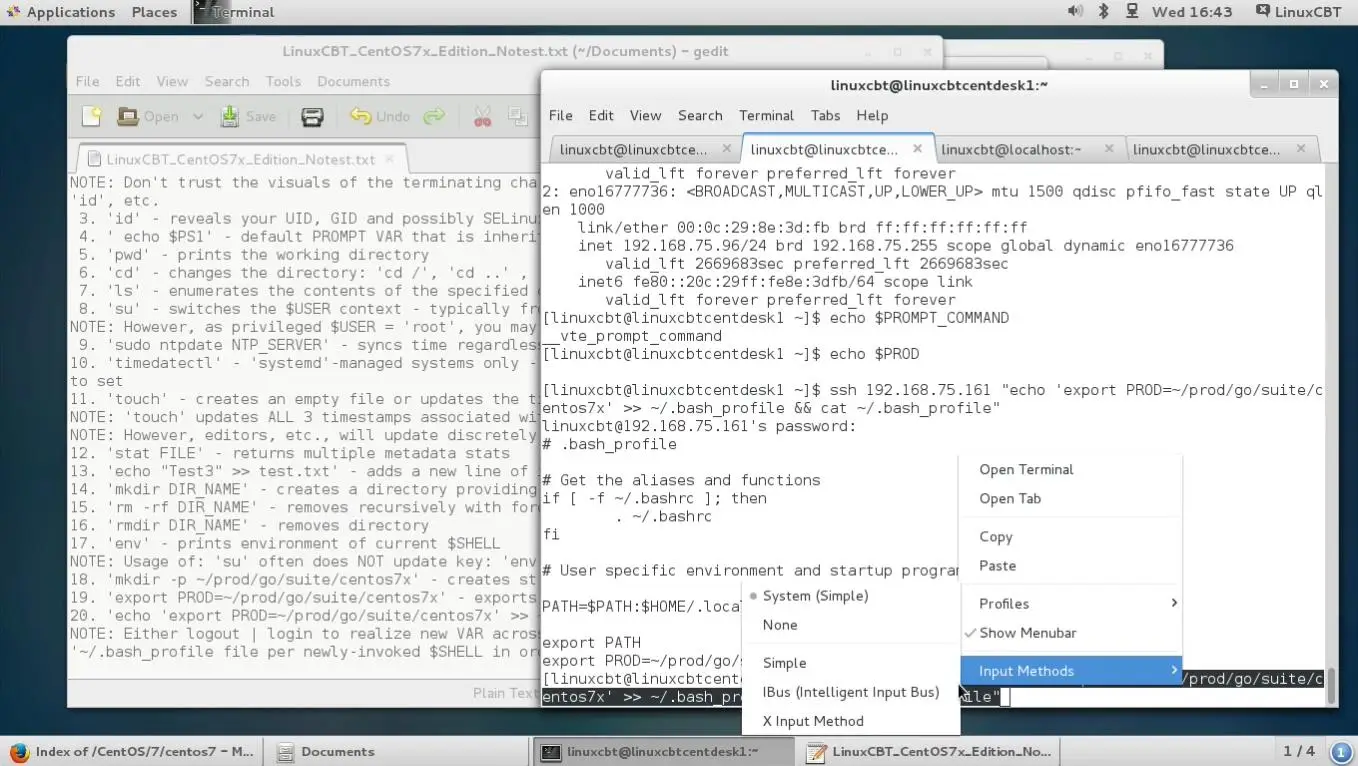The width and height of the screenshot is (1358, 766).
Task: Expand the Open recent-files arrow in gedit
Action: click(x=197, y=117)
